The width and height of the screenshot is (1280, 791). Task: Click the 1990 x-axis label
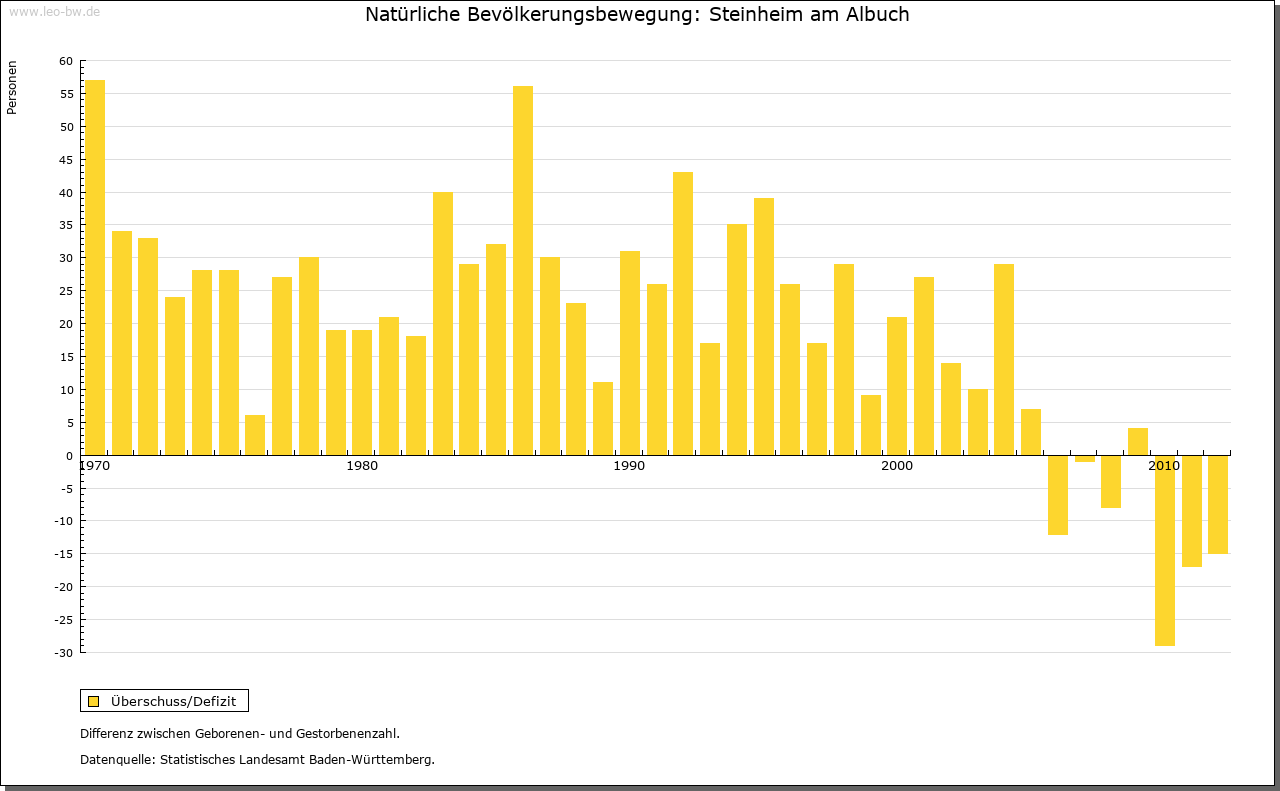629,467
